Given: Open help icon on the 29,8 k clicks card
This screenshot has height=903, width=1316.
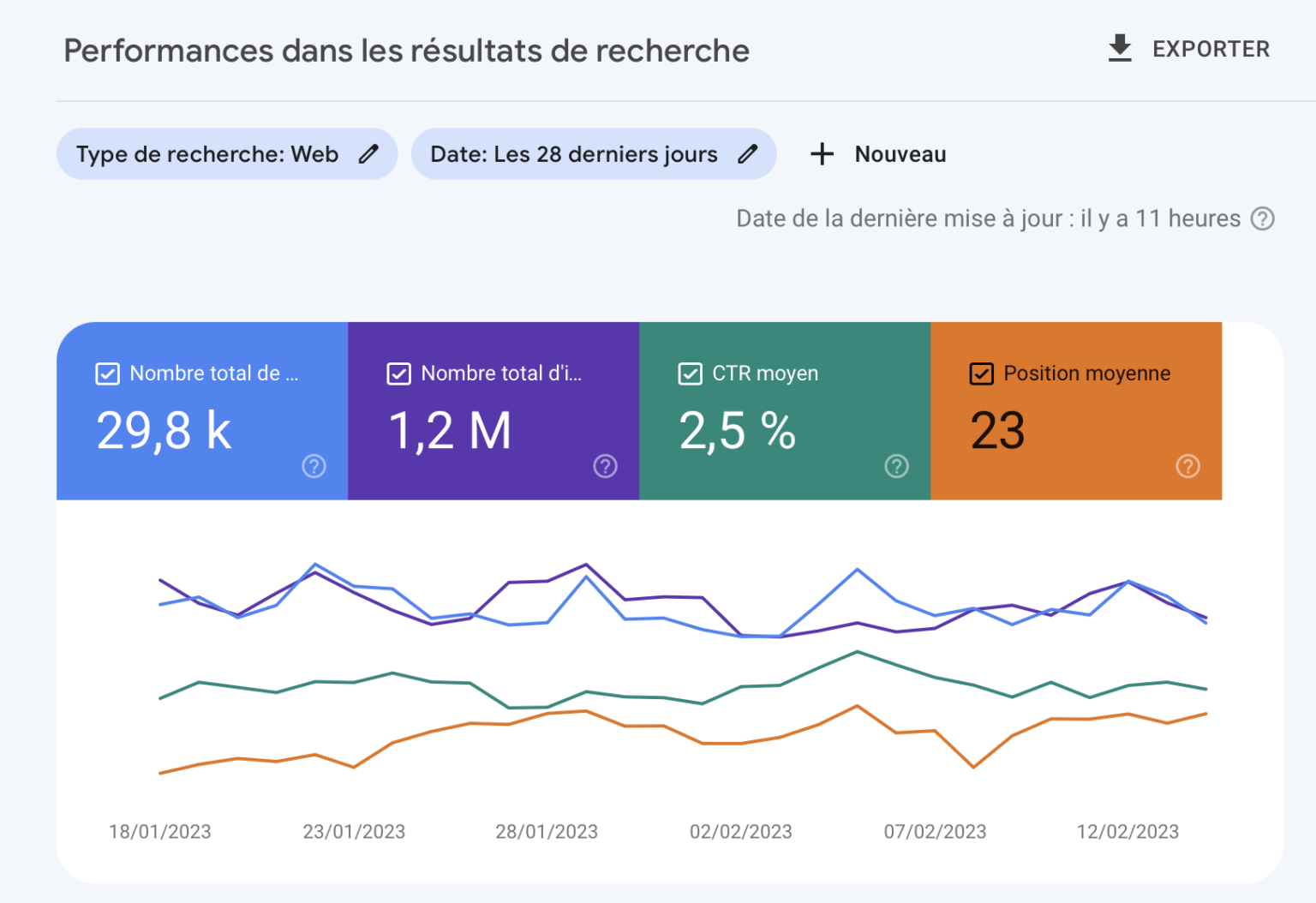Looking at the screenshot, I should [x=314, y=466].
